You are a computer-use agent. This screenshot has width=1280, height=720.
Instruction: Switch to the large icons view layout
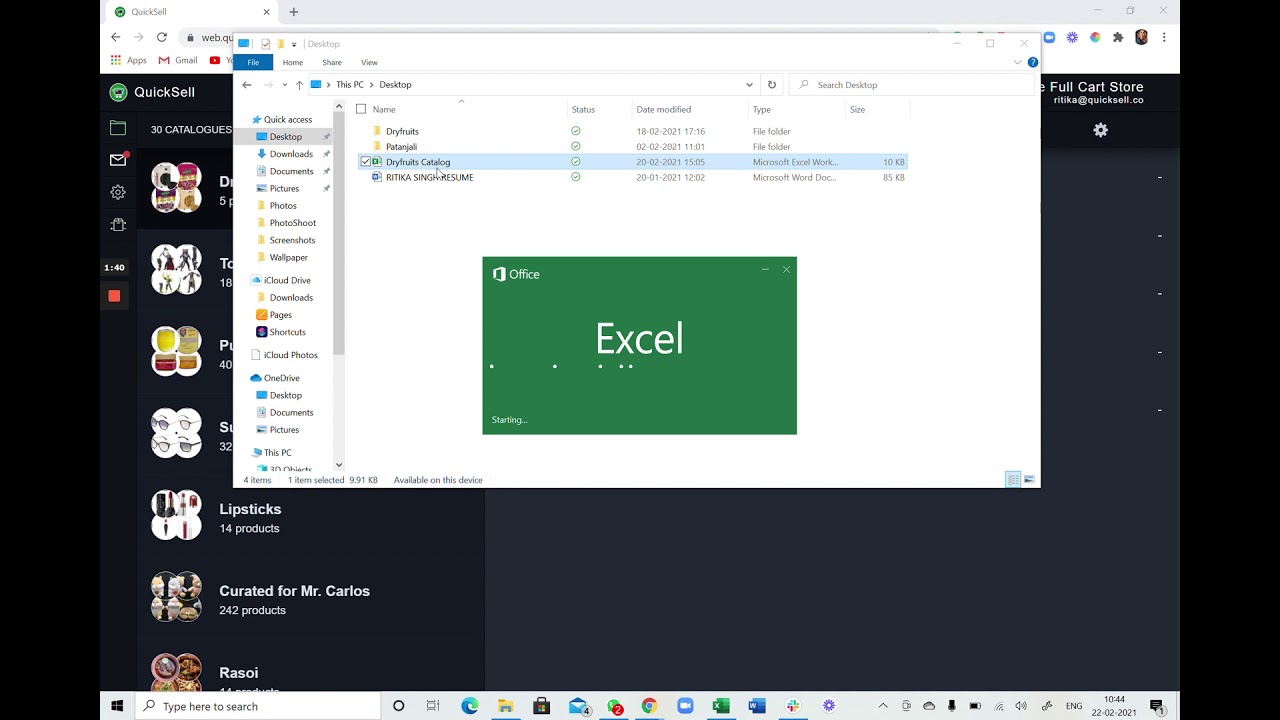[1029, 480]
